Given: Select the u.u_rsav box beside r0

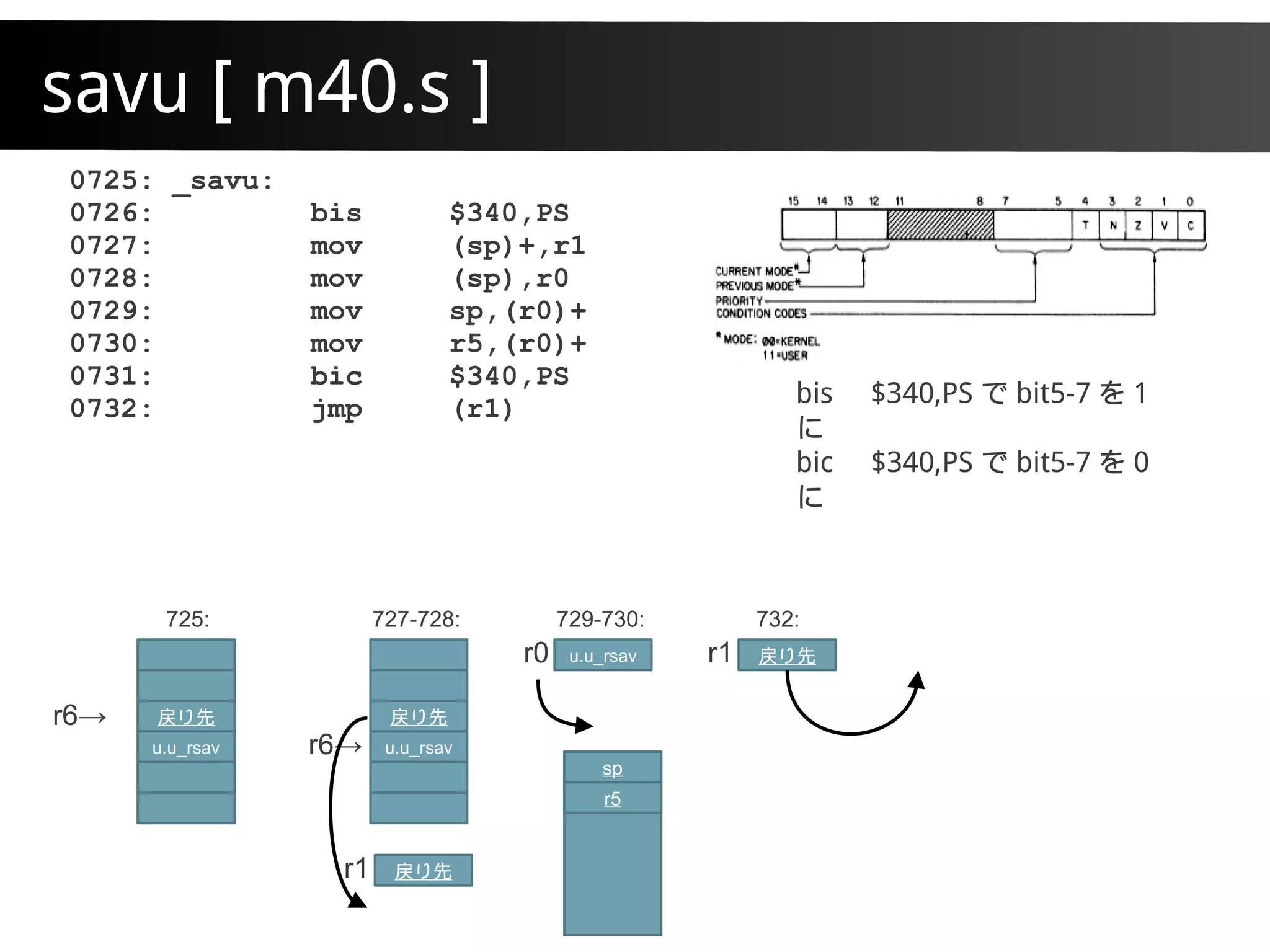Looking at the screenshot, I should (603, 655).
